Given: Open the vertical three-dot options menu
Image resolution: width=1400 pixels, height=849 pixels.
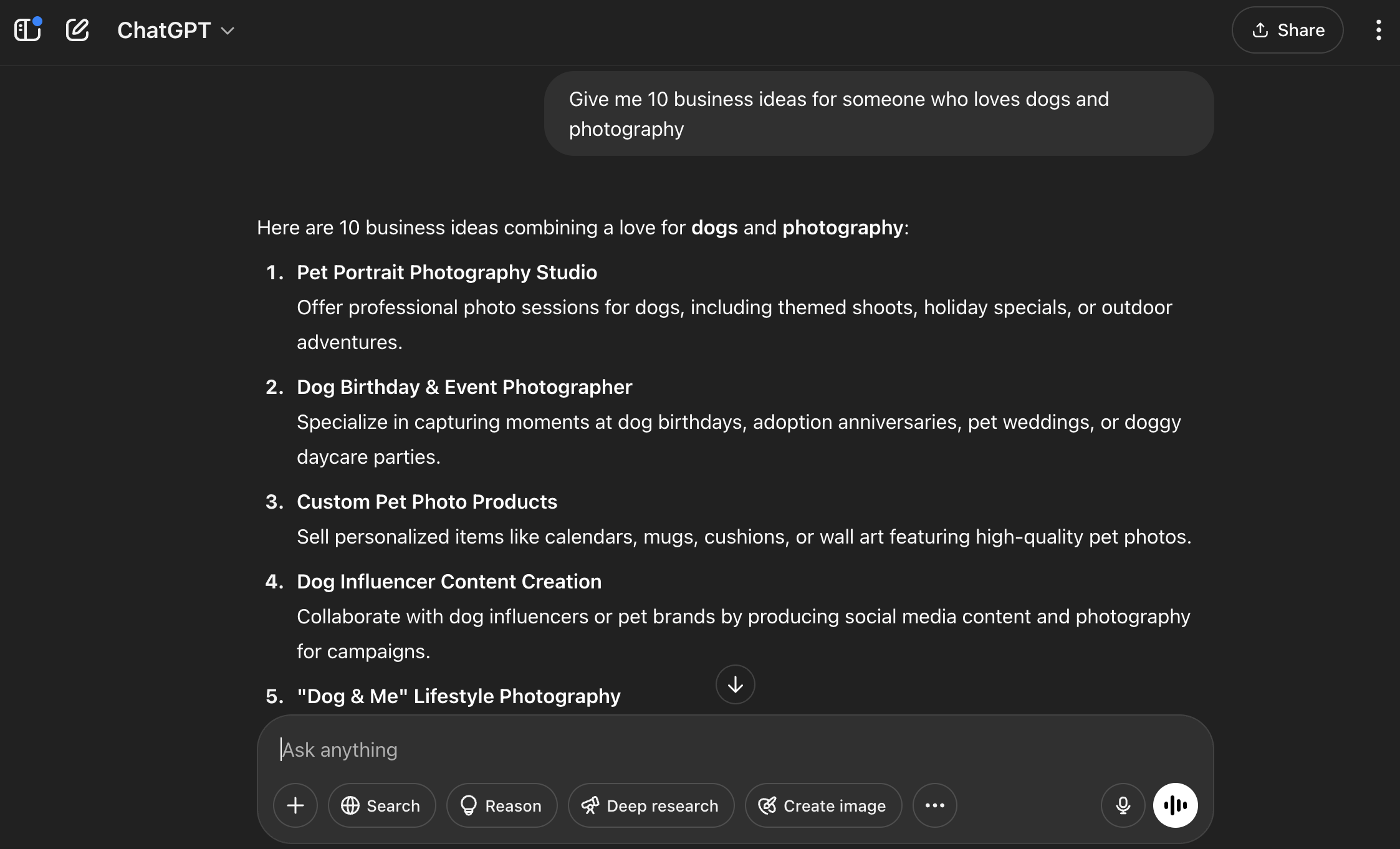Looking at the screenshot, I should [1378, 30].
